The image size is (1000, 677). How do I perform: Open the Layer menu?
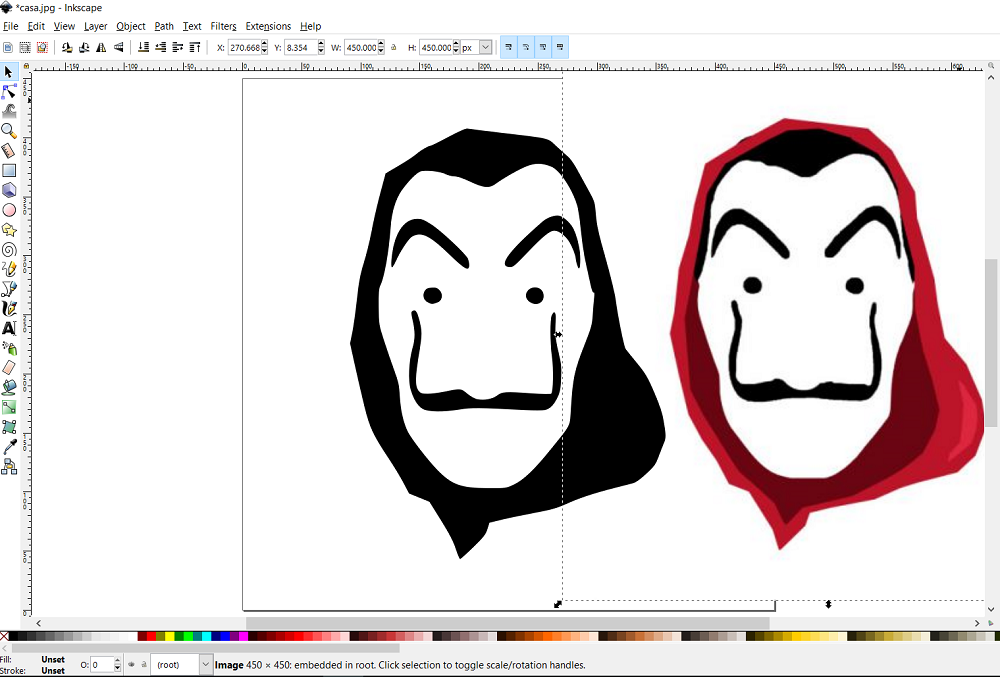(x=95, y=26)
